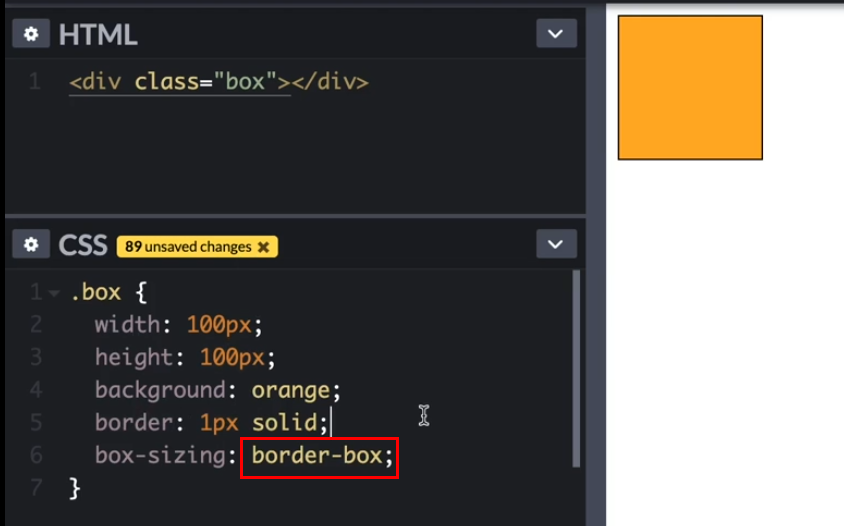The height and width of the screenshot is (526, 844).
Task: Dismiss the 89 unsaved changes badge
Action: (x=263, y=247)
